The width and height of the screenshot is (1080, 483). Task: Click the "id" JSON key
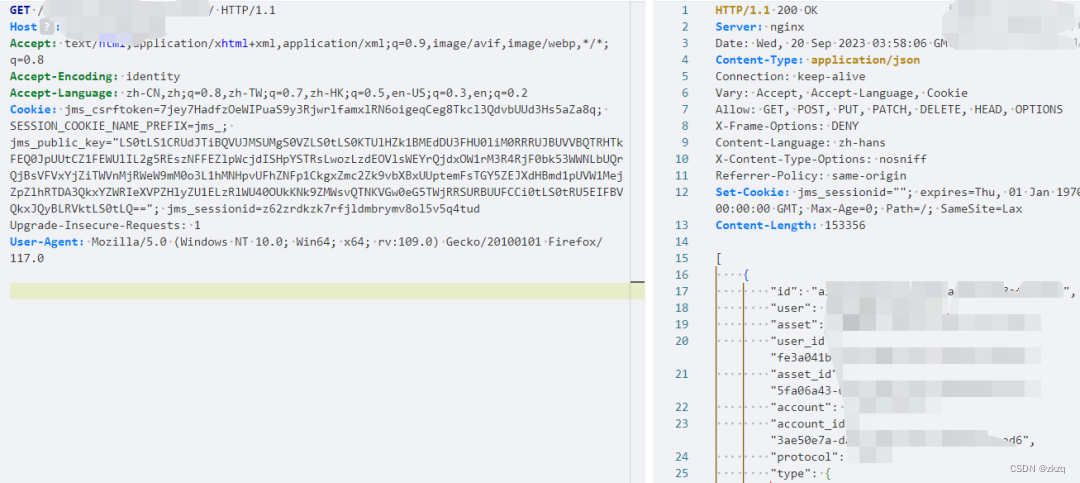tap(783, 291)
